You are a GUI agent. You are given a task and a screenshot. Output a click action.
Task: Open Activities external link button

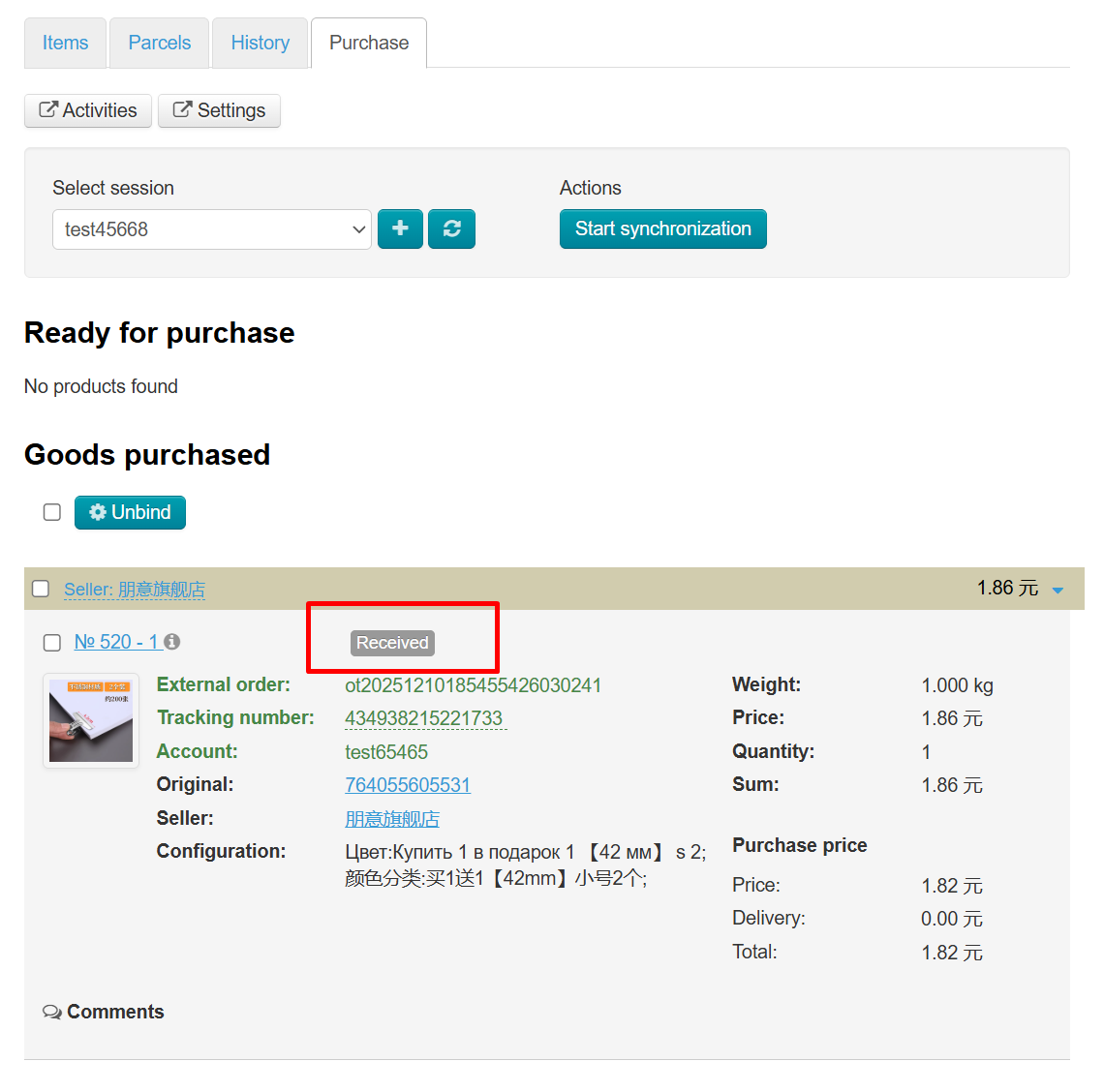point(88,110)
